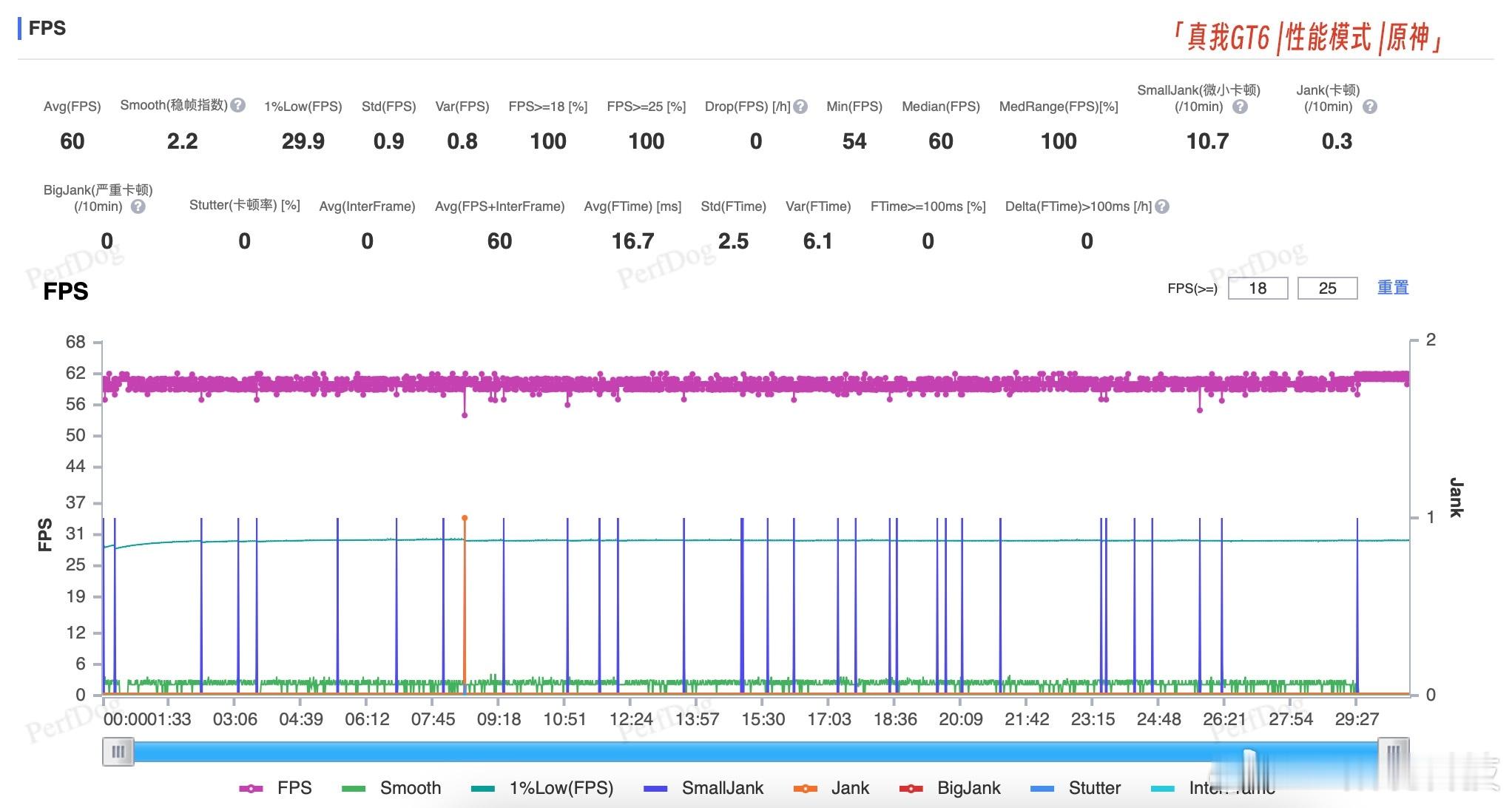Click the 29:27 time axis label

(x=1357, y=719)
